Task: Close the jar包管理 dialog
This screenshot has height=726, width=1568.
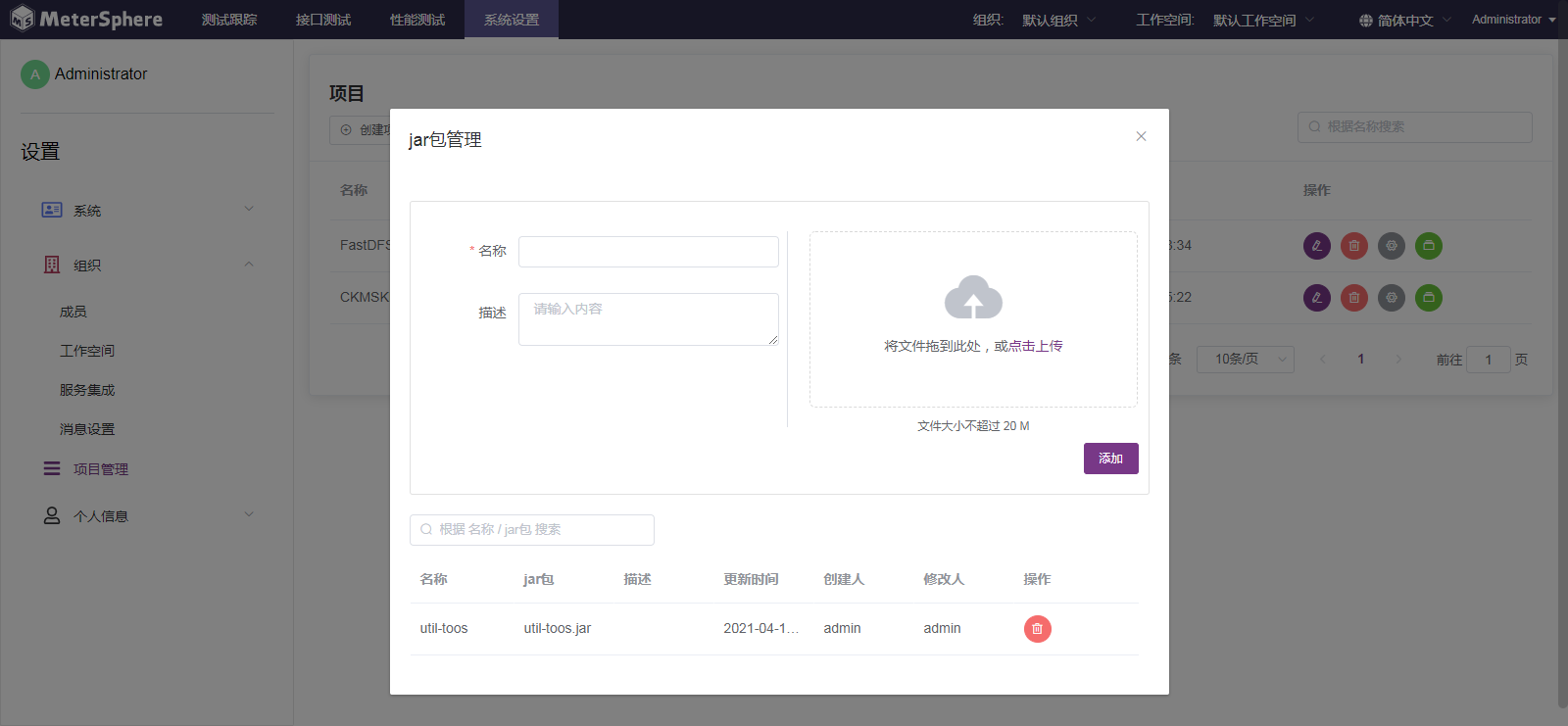Action: 1141,136
